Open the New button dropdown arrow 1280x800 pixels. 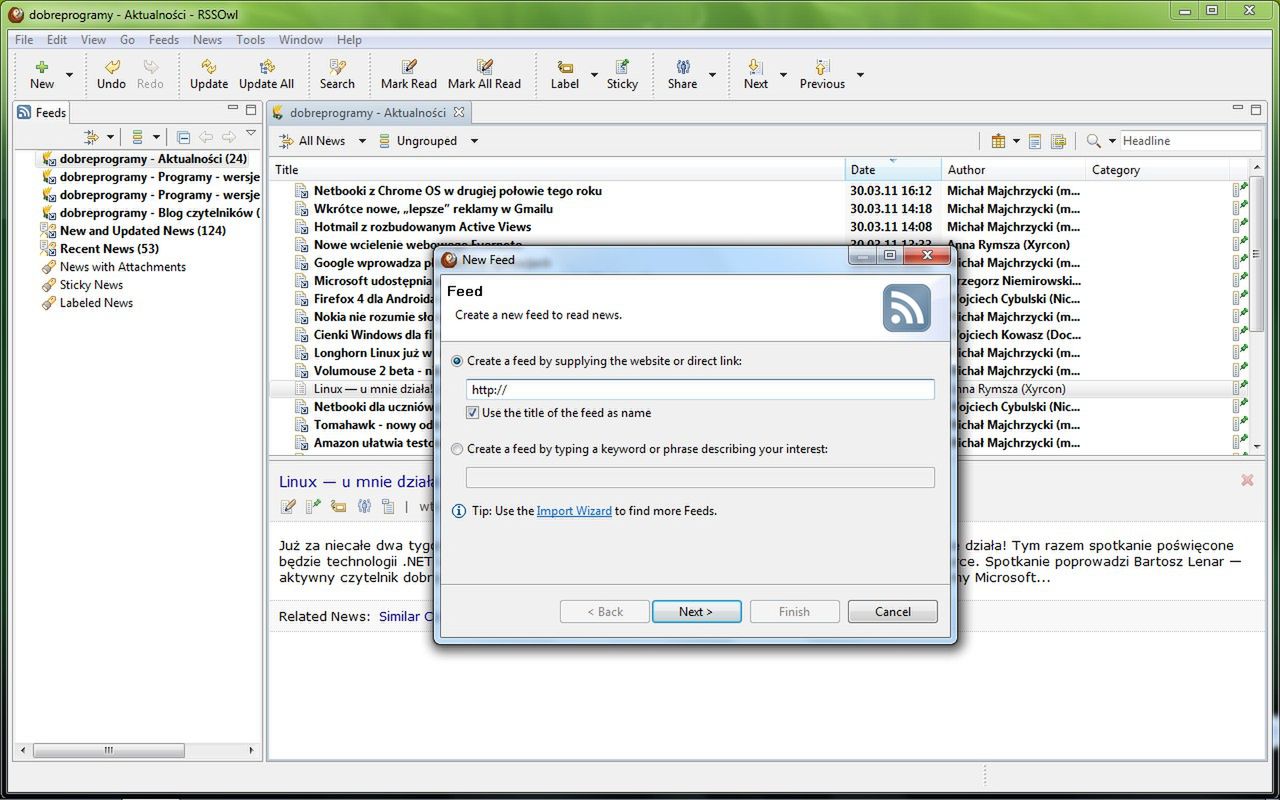(69, 75)
